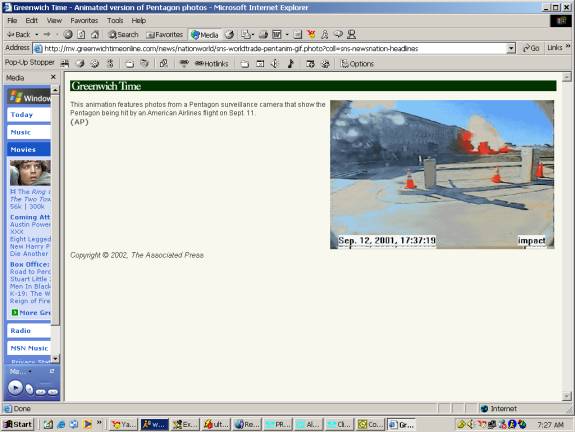Open the Die Another link
Viewport: 575px width, 432px height.
pyautogui.click(x=29, y=254)
